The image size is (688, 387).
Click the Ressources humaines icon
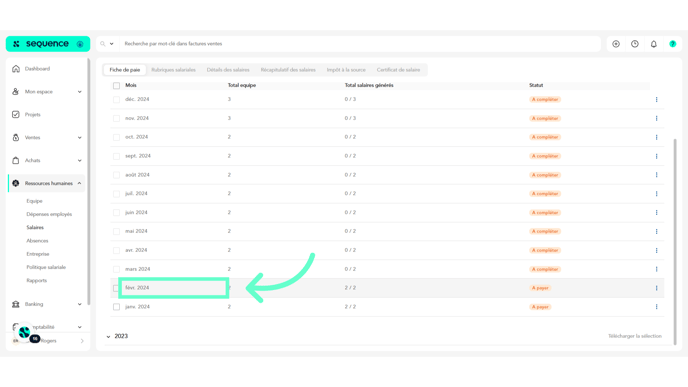(16, 183)
